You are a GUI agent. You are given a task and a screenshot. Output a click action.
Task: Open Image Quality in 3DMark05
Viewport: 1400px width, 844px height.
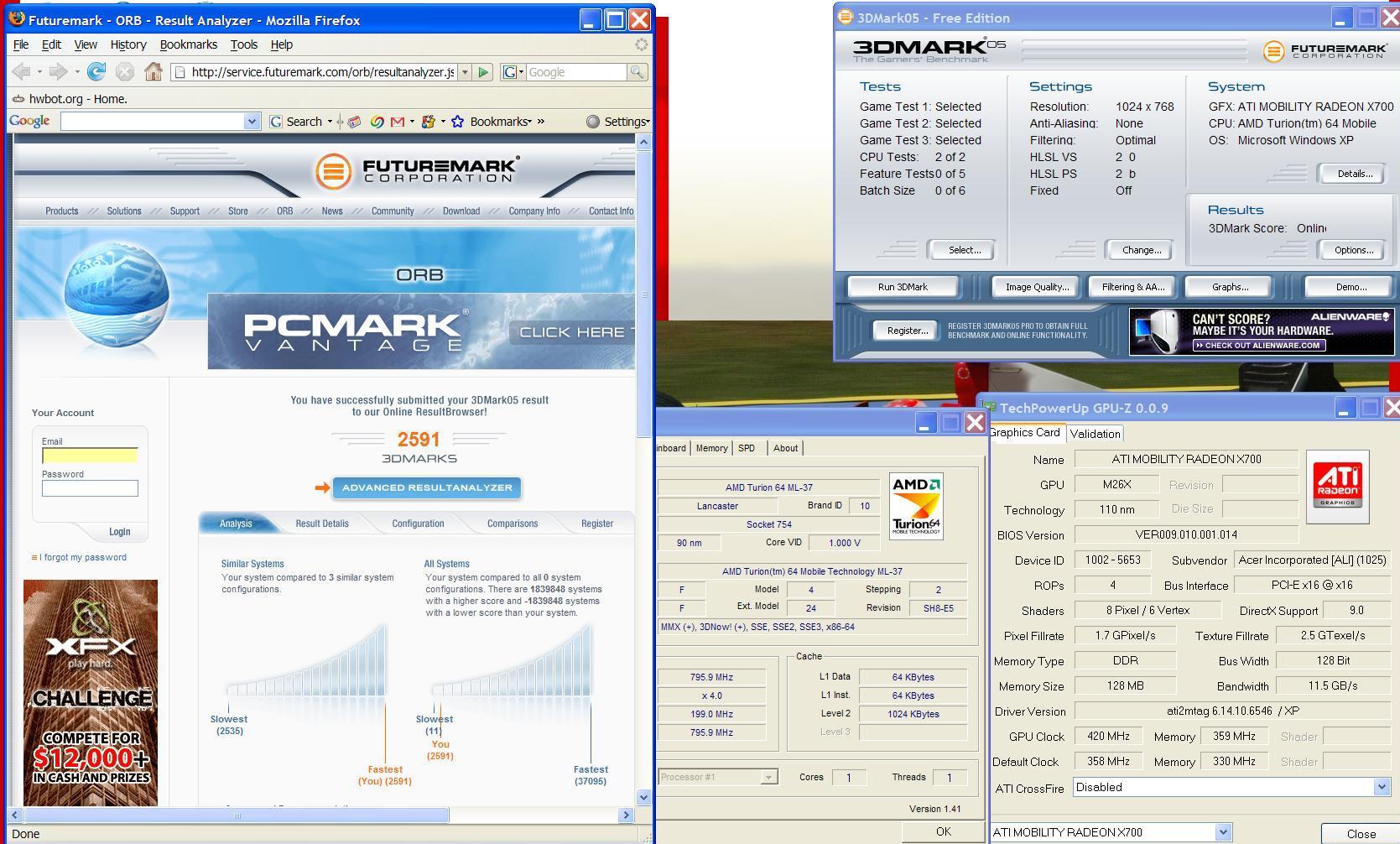[x=1037, y=287]
